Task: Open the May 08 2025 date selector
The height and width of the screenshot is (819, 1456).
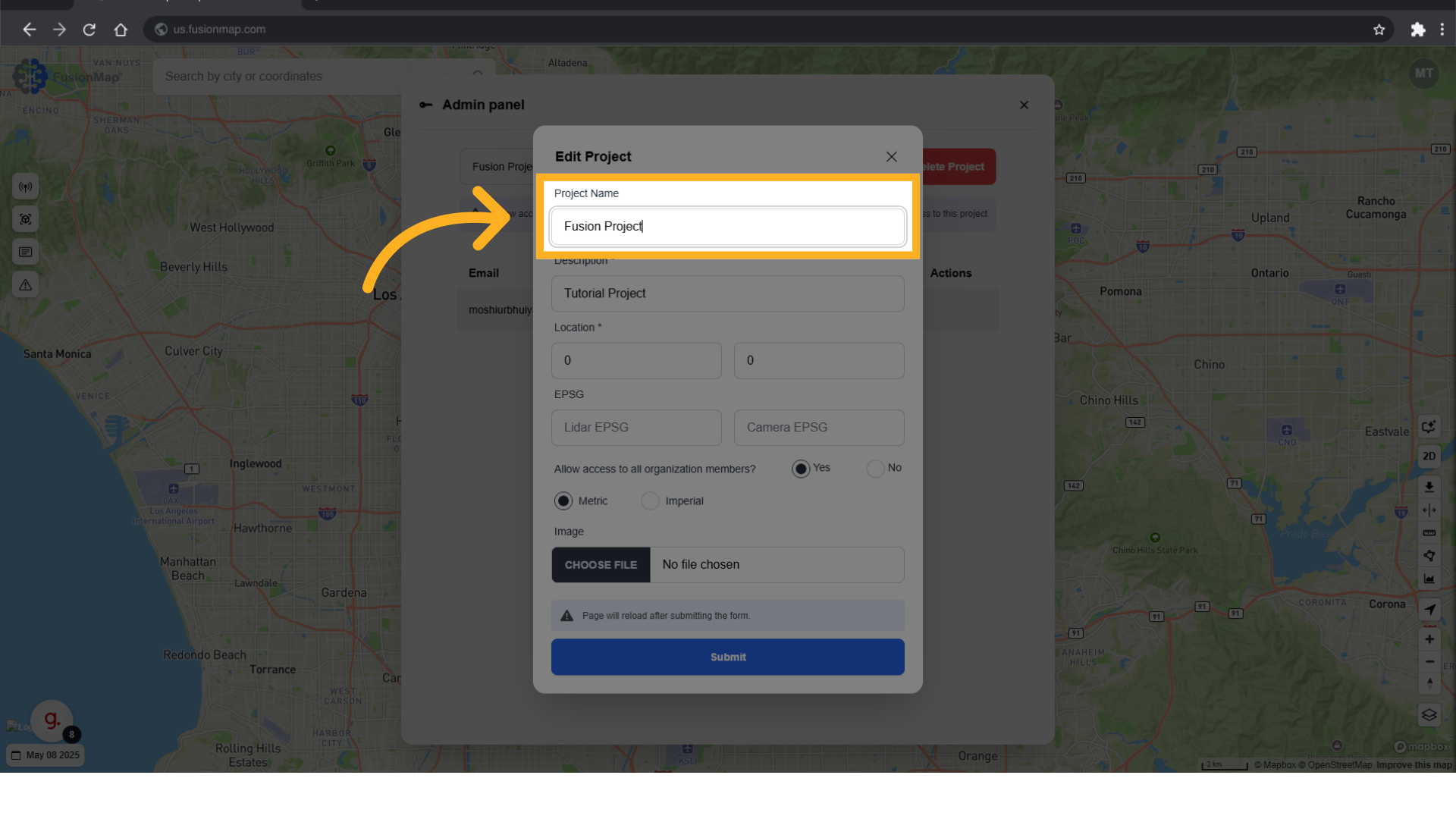Action: [x=45, y=755]
